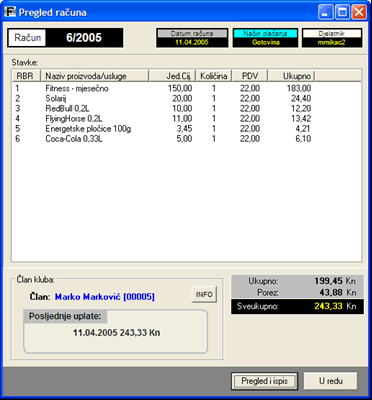Screen dimensions: 372x400
Task: Click the PDV column header
Action: coord(250,76)
